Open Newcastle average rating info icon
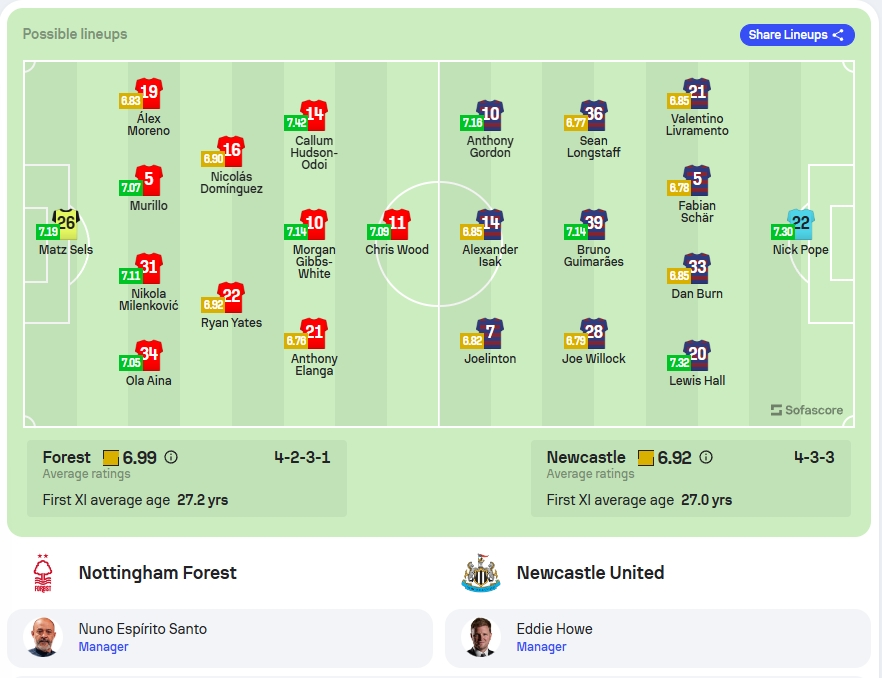This screenshot has height=678, width=882. click(706, 457)
